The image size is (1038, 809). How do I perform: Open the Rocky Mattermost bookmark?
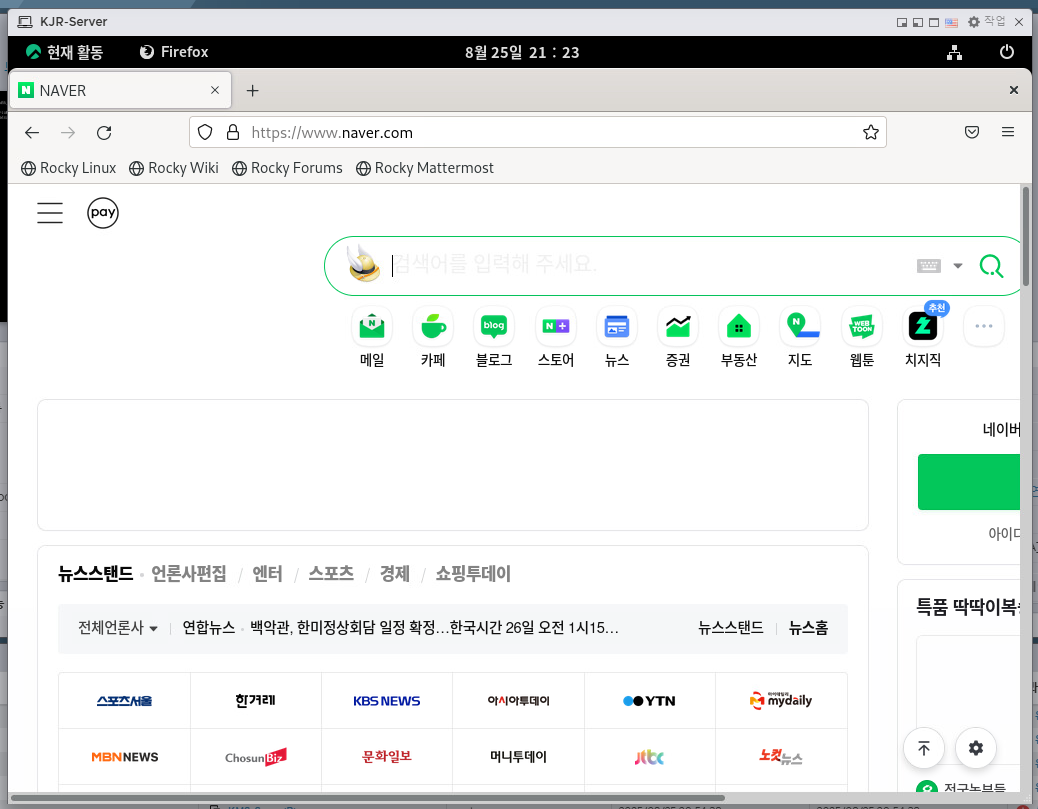click(424, 168)
